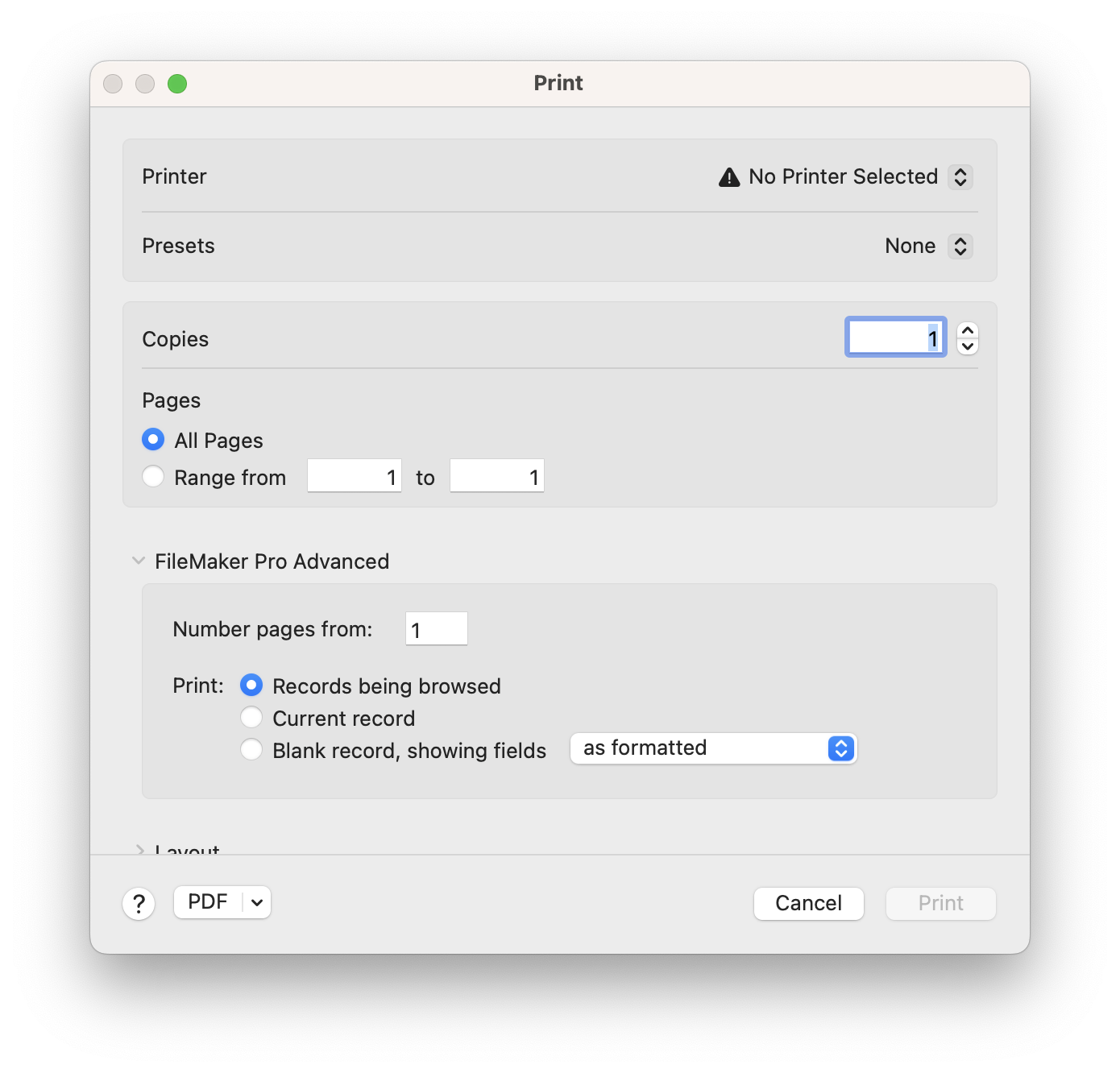Open the Presets dropdown
The image size is (1120, 1073).
pyautogui.click(x=960, y=246)
